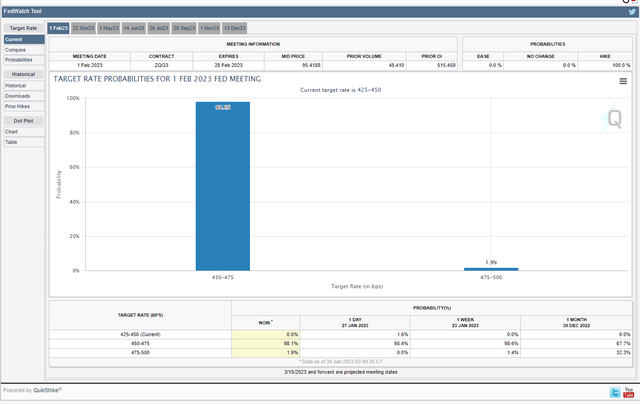This screenshot has height=404, width=640.
Task: Open Compare in Target Rate sidebar
Action: tap(13, 49)
